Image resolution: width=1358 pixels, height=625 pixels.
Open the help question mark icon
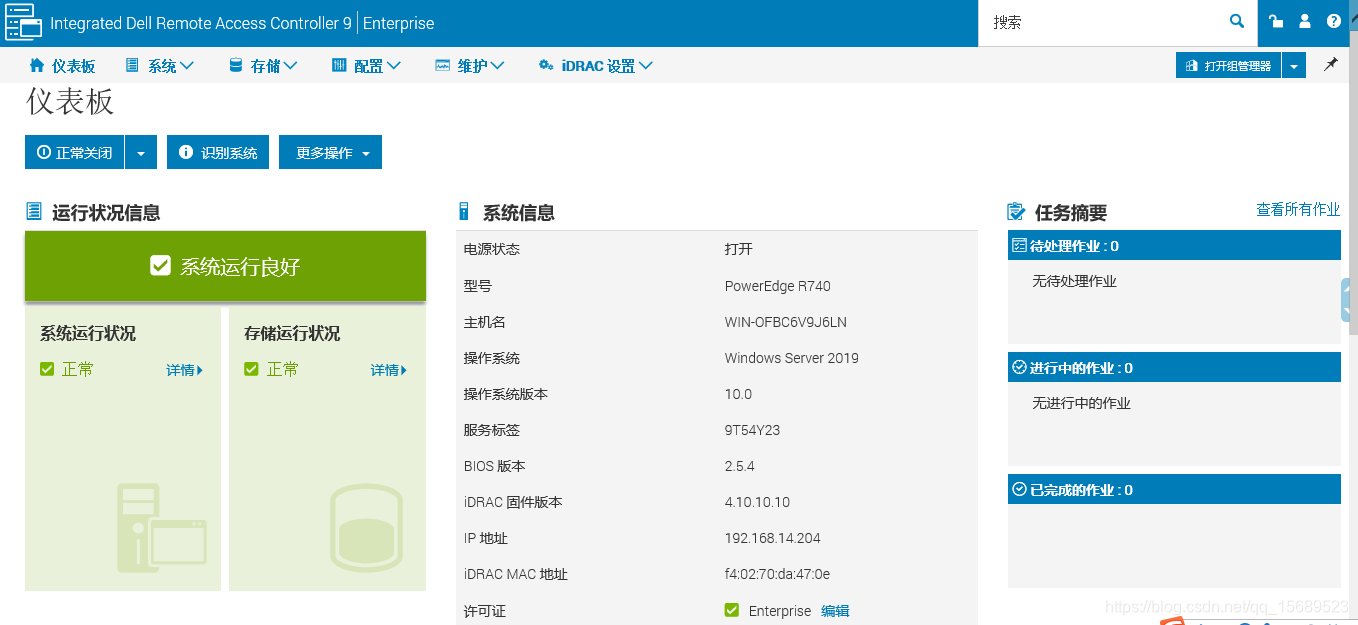(x=1333, y=20)
